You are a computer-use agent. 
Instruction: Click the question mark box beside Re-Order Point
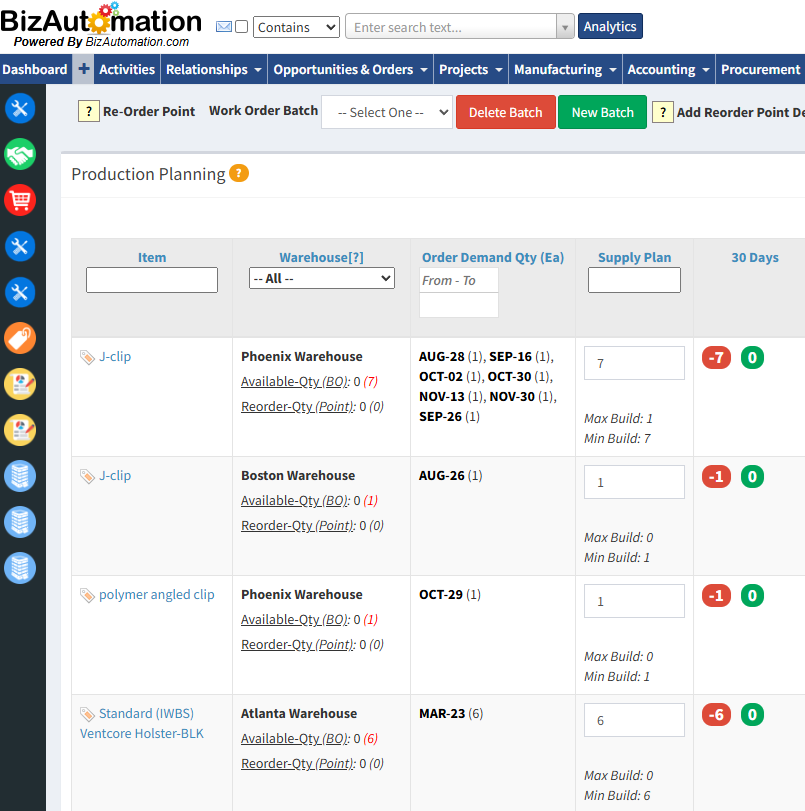[x=88, y=111]
